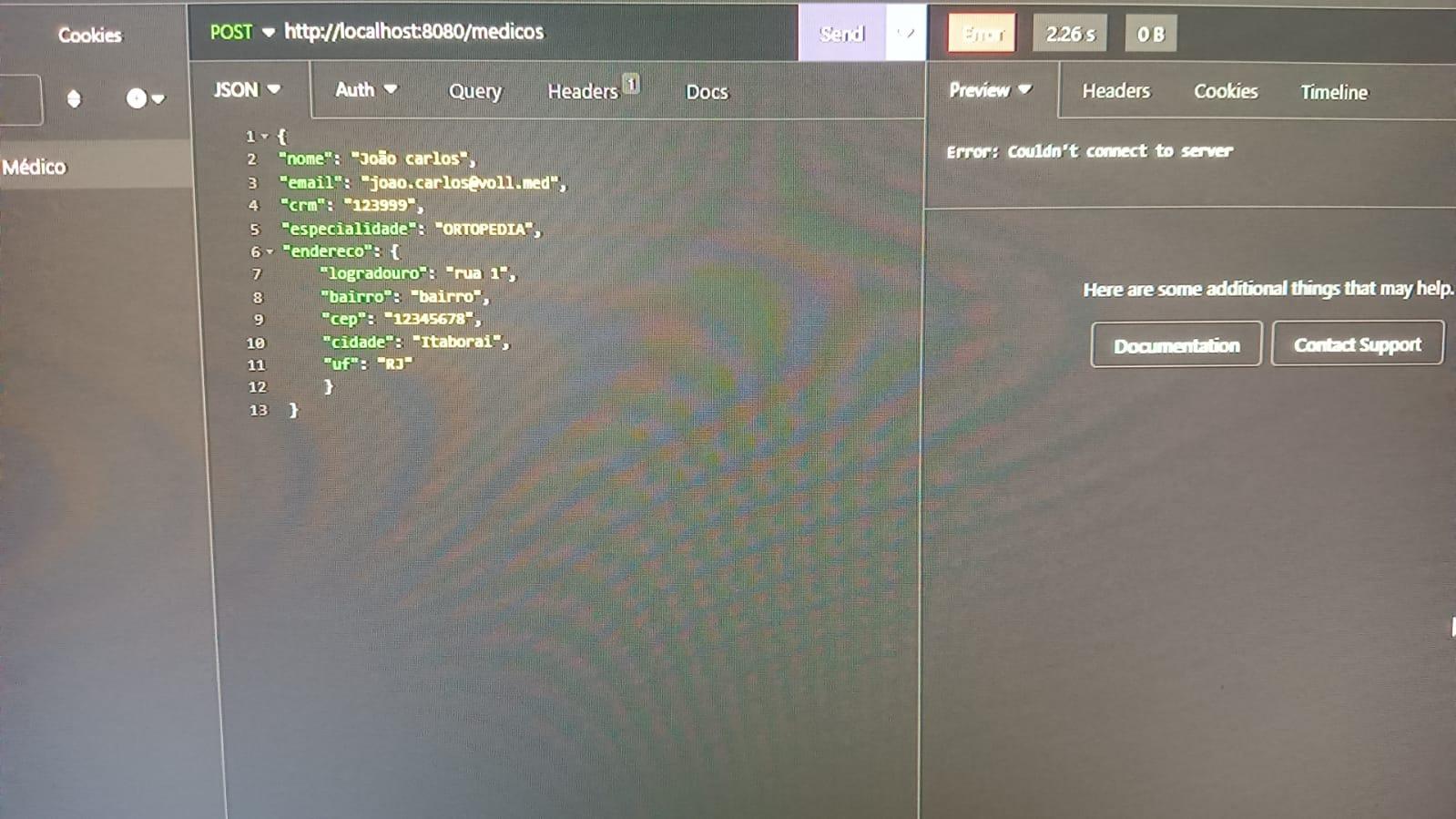This screenshot has height=819, width=1456.
Task: Click the "email" JSON line
Action: click(423, 182)
